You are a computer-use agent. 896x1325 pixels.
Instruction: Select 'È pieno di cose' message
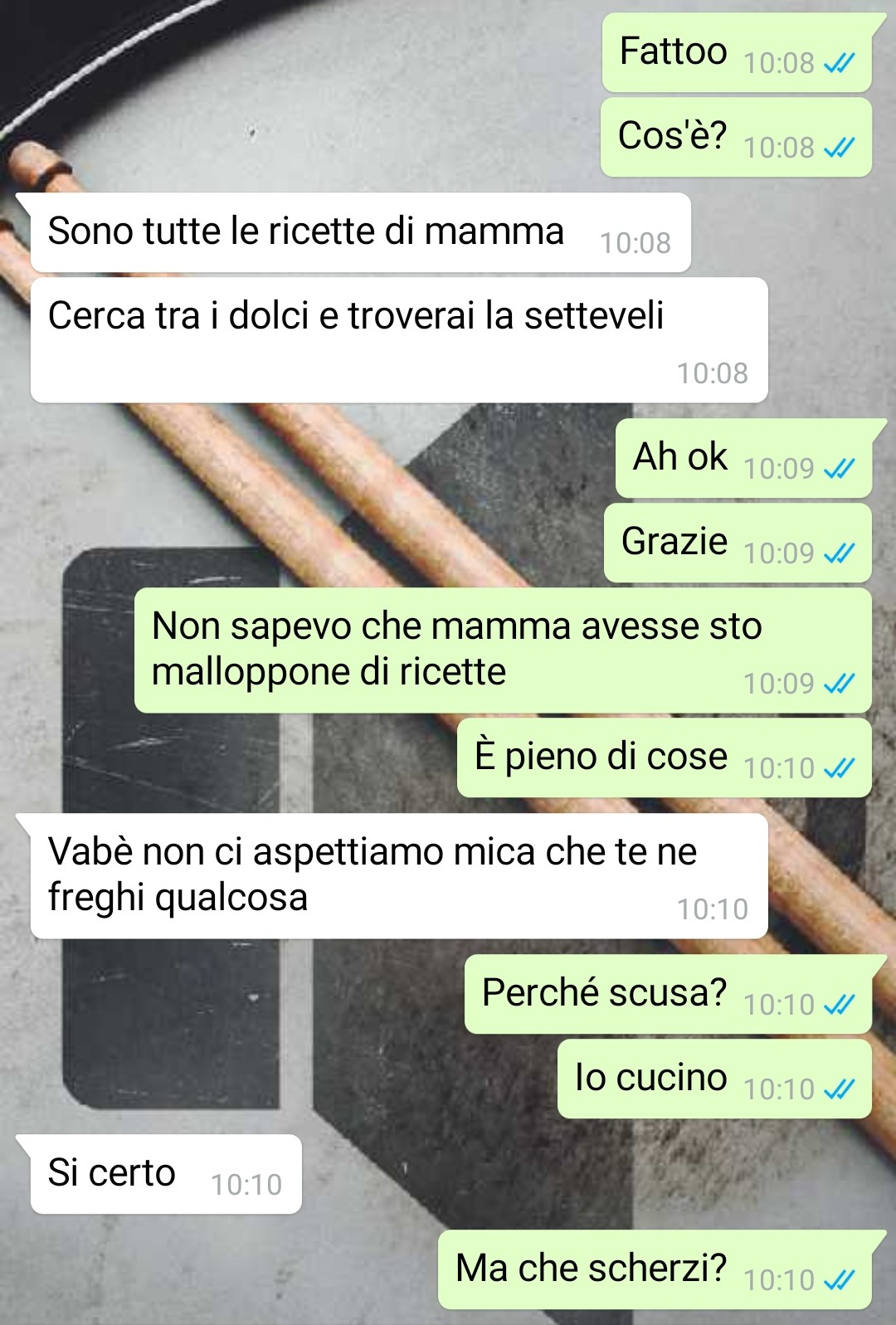(x=665, y=757)
